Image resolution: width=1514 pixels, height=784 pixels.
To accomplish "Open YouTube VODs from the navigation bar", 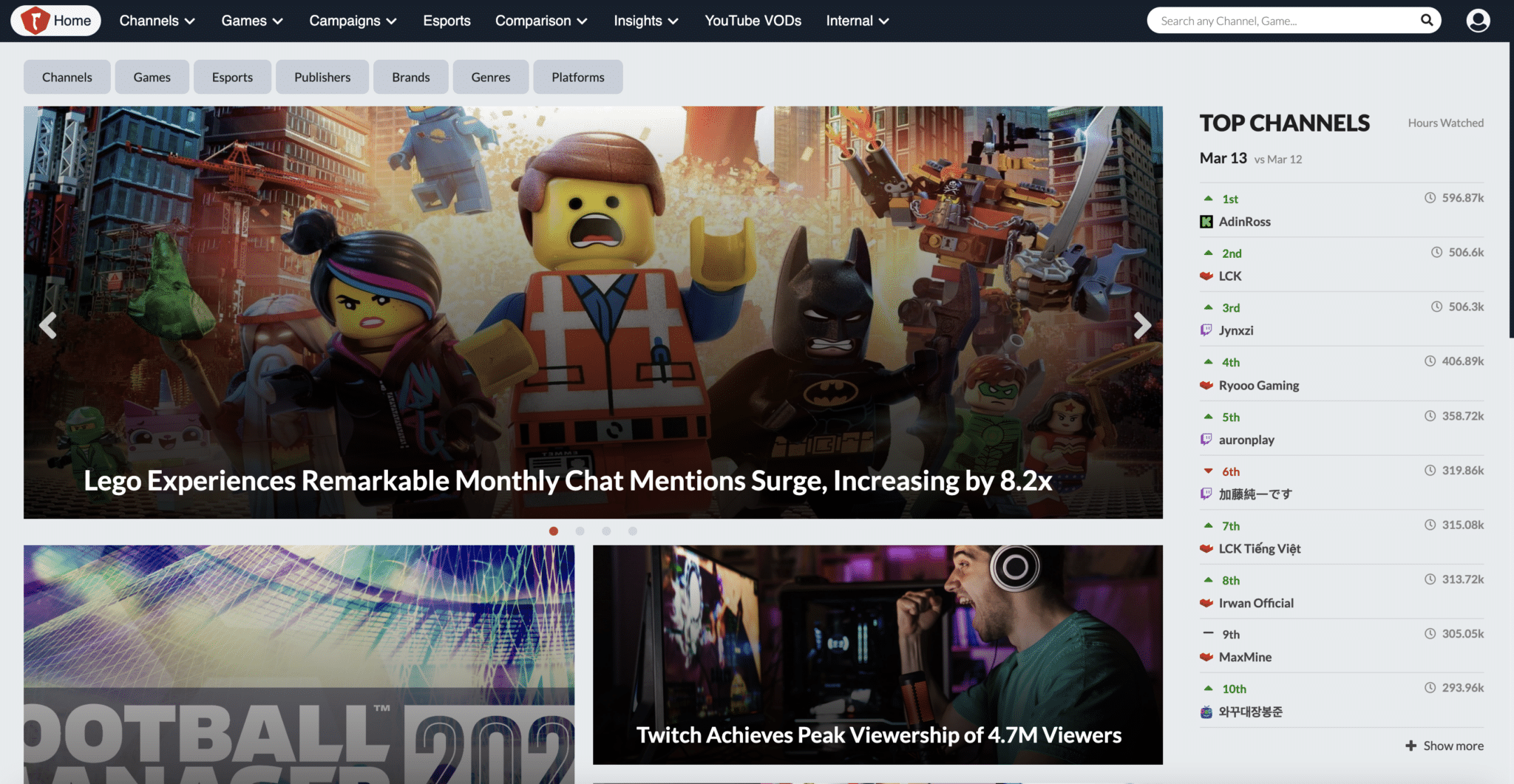I will pos(752,21).
